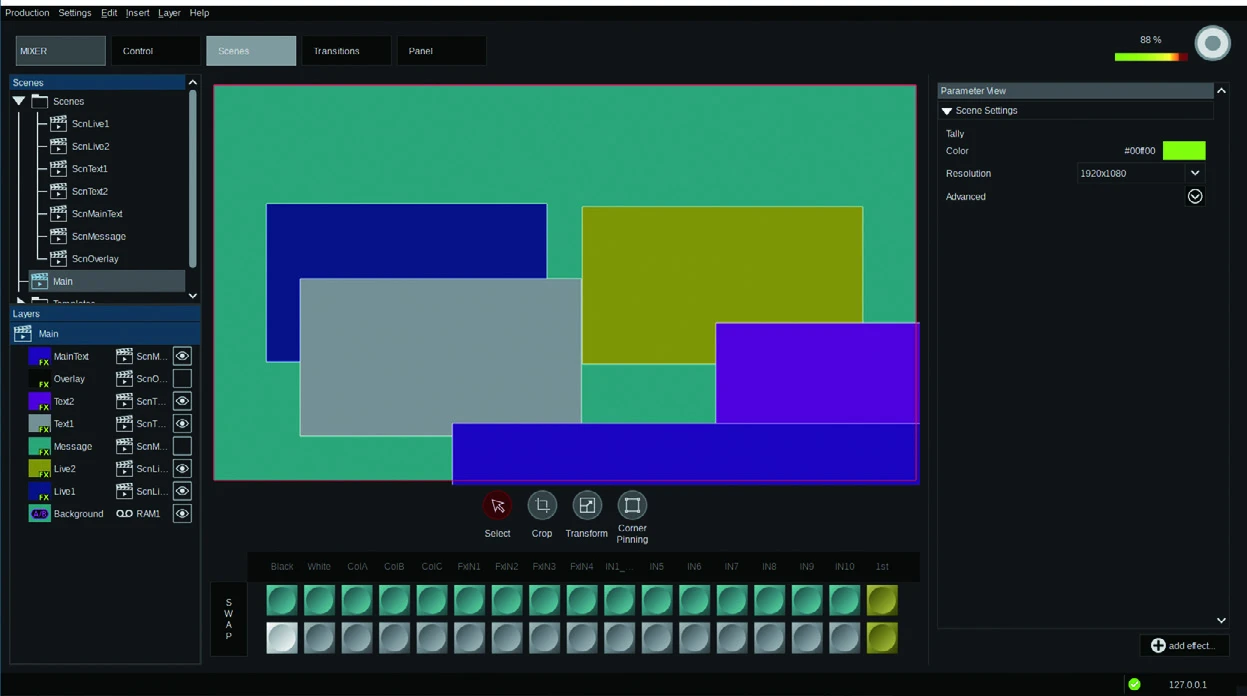This screenshot has height=696, width=1247.
Task: Toggle Background layer visibility
Action: tap(182, 513)
